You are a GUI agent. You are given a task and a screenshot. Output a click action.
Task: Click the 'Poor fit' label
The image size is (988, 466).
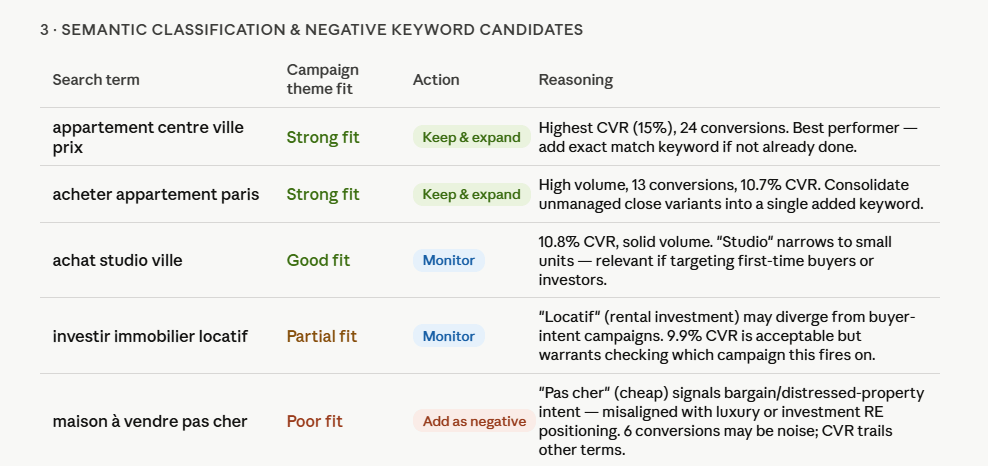click(x=314, y=421)
